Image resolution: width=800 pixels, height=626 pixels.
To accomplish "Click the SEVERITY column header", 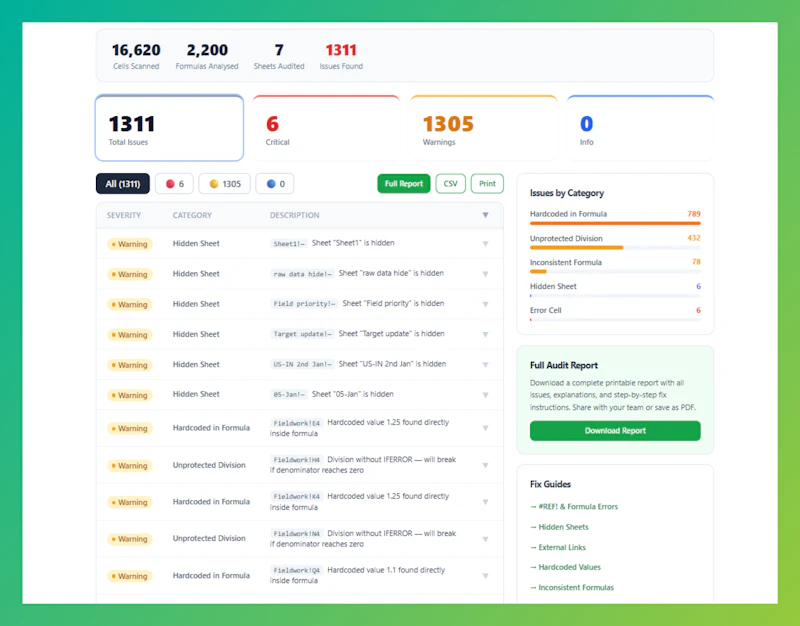I will click(124, 215).
